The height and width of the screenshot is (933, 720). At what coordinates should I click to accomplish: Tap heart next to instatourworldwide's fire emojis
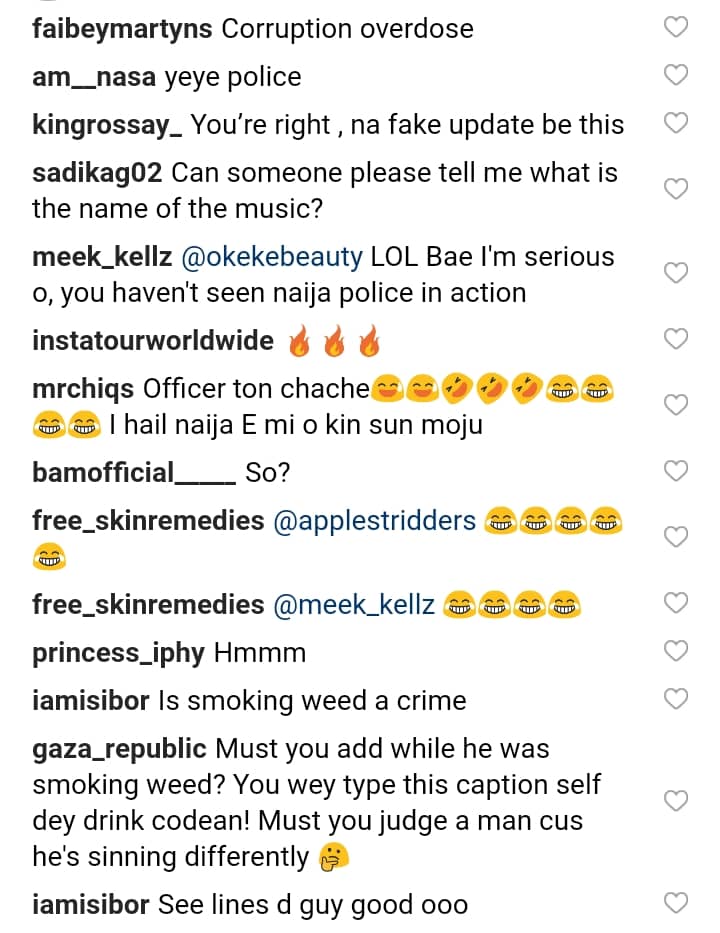pyautogui.click(x=677, y=340)
